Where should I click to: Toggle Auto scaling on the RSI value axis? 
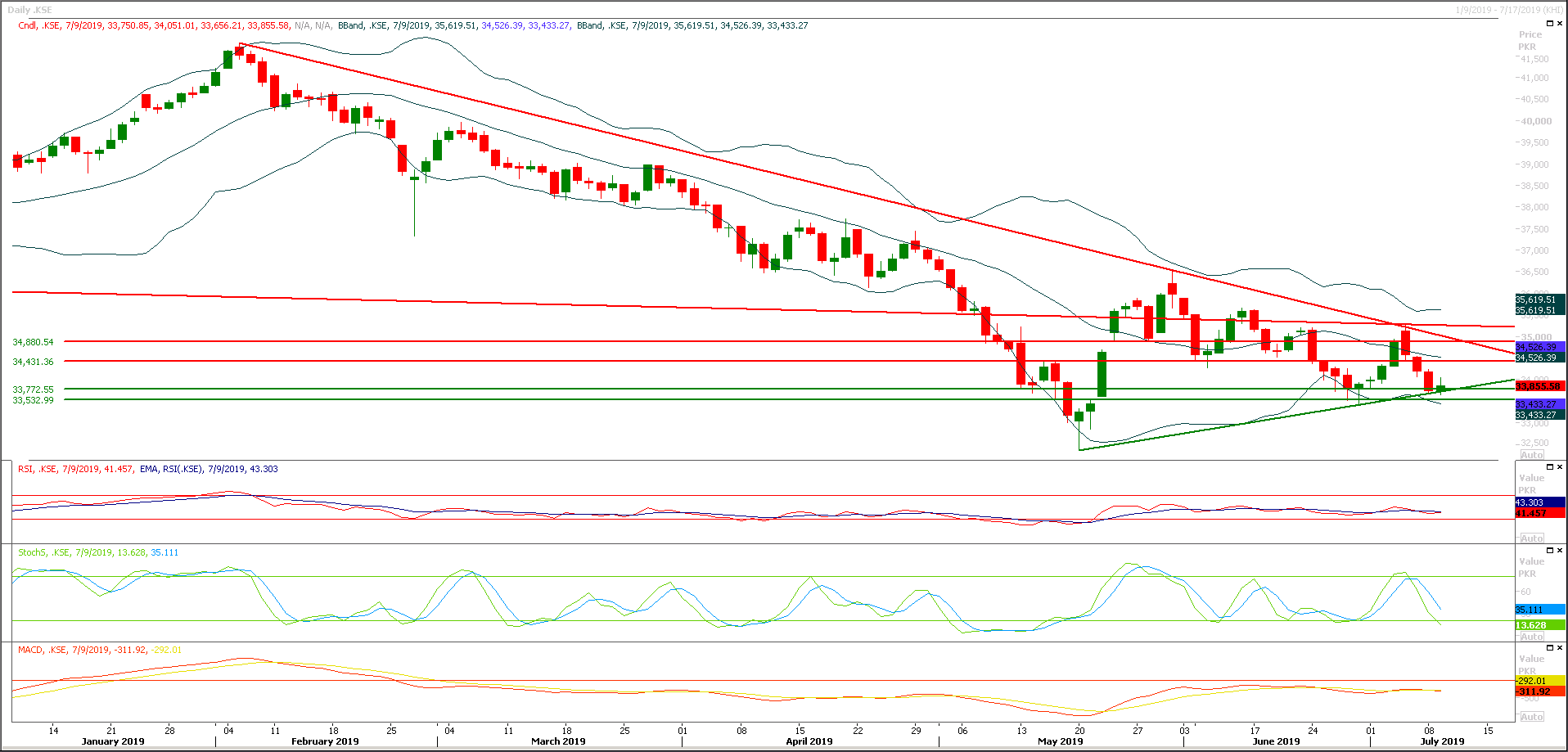(x=1531, y=538)
